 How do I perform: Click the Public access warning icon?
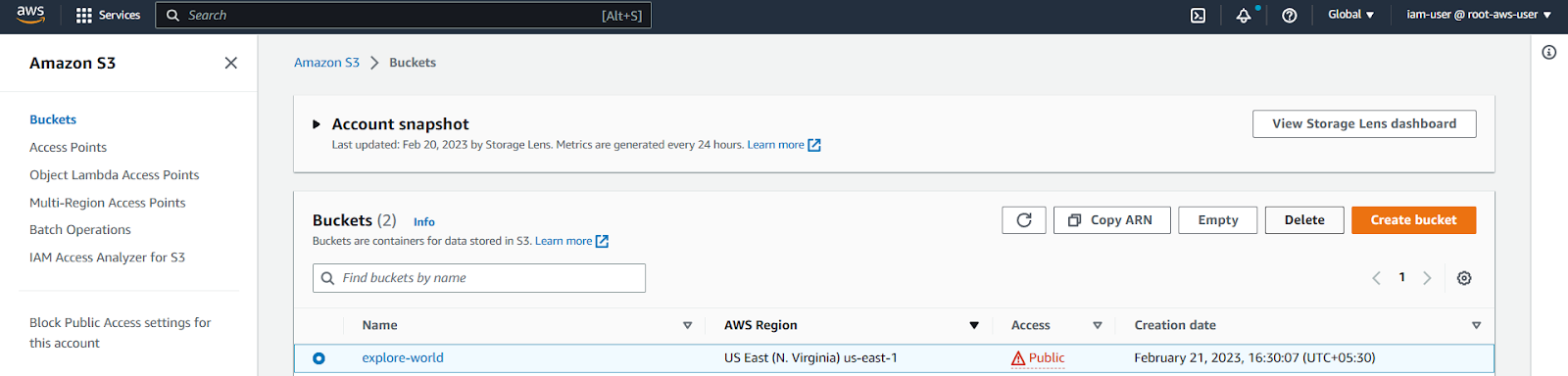(x=1018, y=358)
